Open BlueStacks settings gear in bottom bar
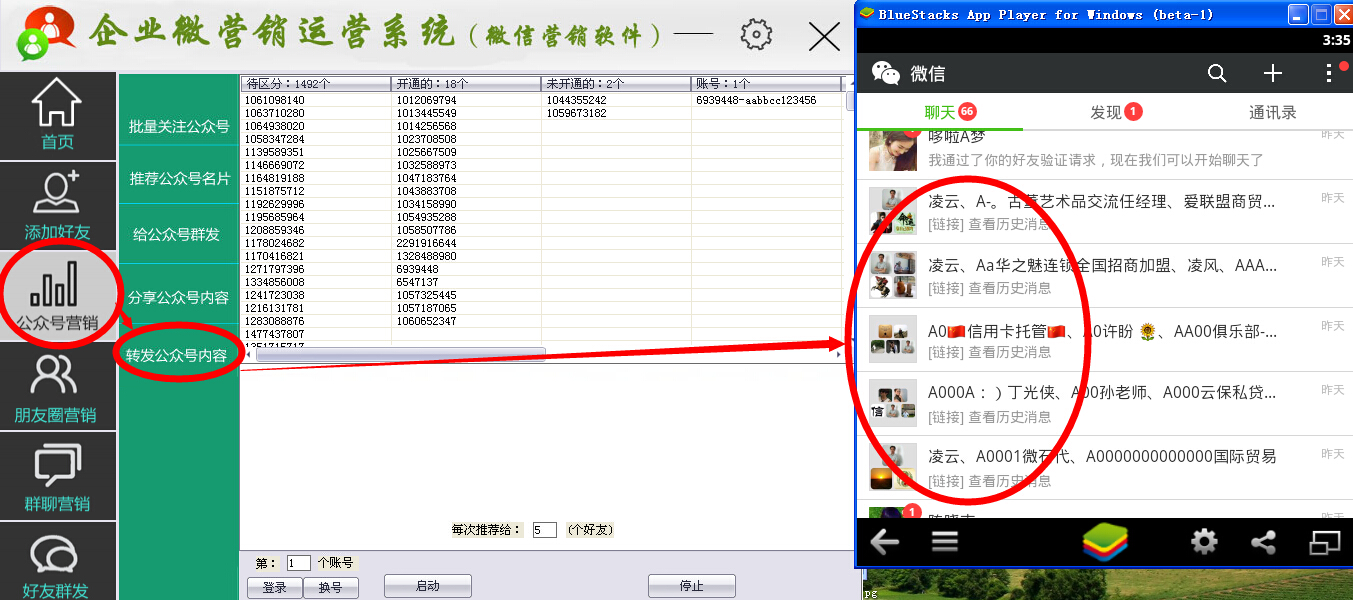 point(1204,542)
